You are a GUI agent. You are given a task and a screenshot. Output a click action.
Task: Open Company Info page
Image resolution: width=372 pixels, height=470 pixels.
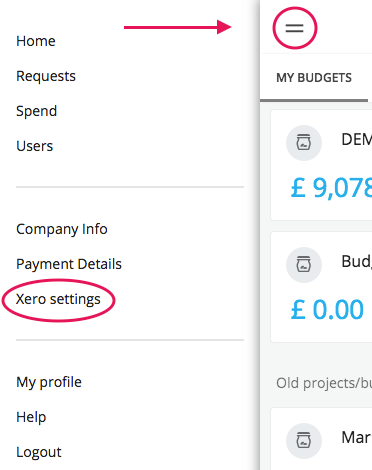[x=62, y=229]
